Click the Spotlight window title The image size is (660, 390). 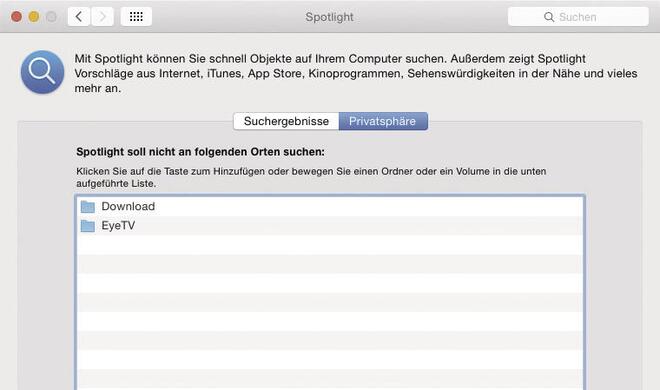[330, 17]
